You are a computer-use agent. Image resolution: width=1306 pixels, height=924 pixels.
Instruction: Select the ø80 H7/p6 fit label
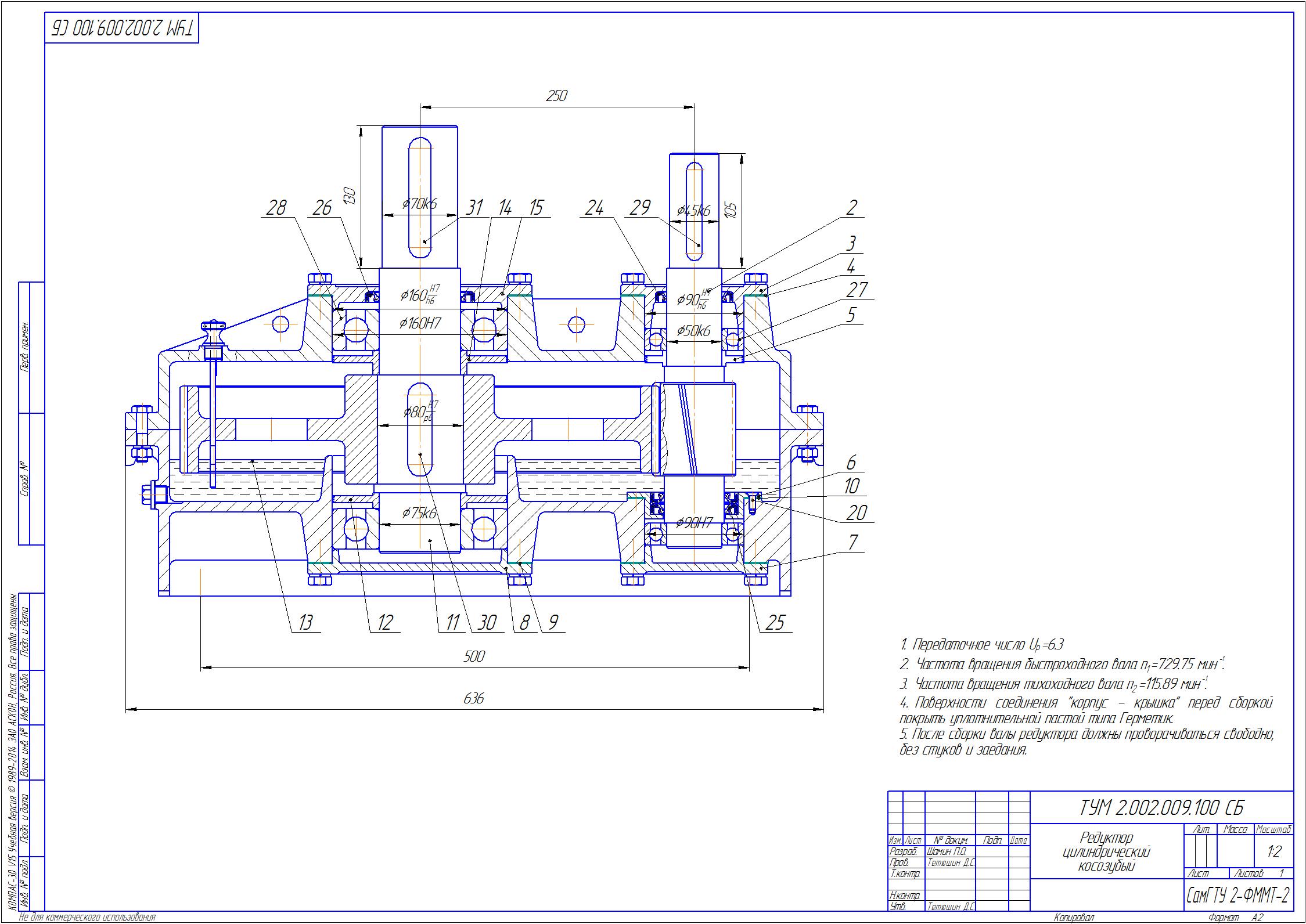[420, 412]
